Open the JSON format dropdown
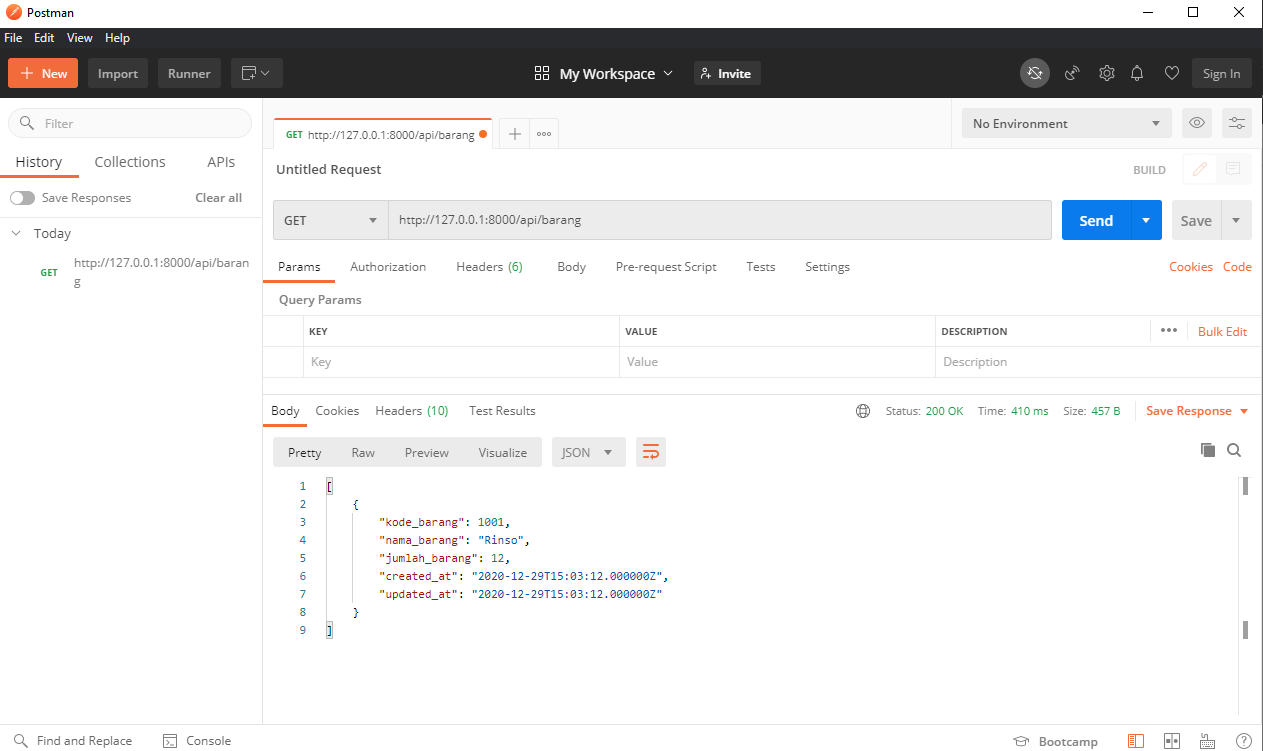Screen dimensions: 1263x751 coord(588,452)
